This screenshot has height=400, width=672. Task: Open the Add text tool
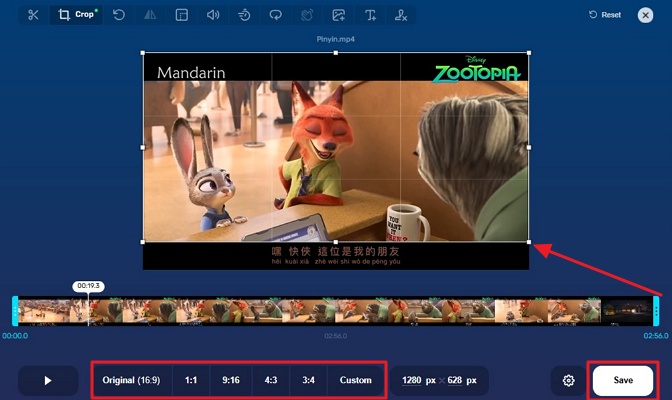(x=370, y=15)
